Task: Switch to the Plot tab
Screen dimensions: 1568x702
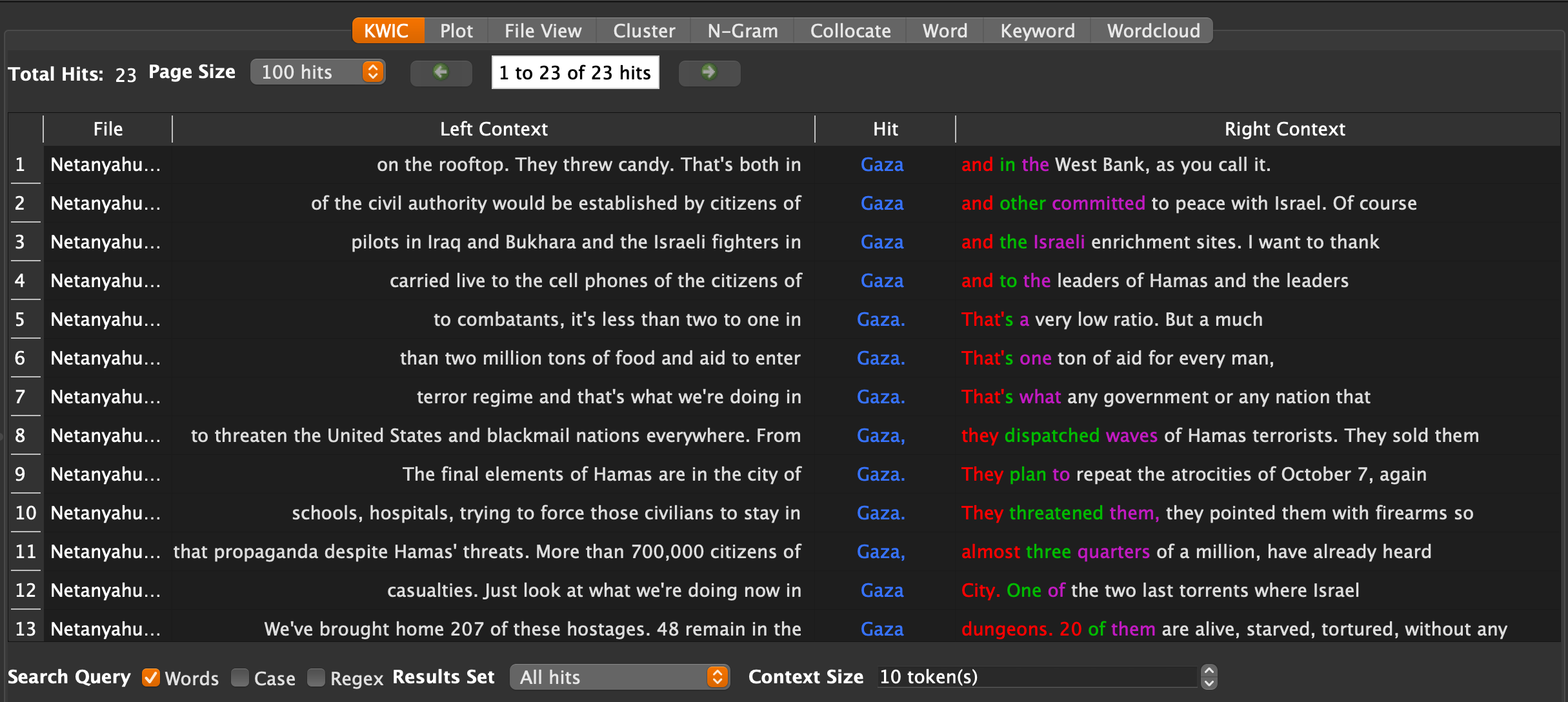Action: (x=456, y=31)
